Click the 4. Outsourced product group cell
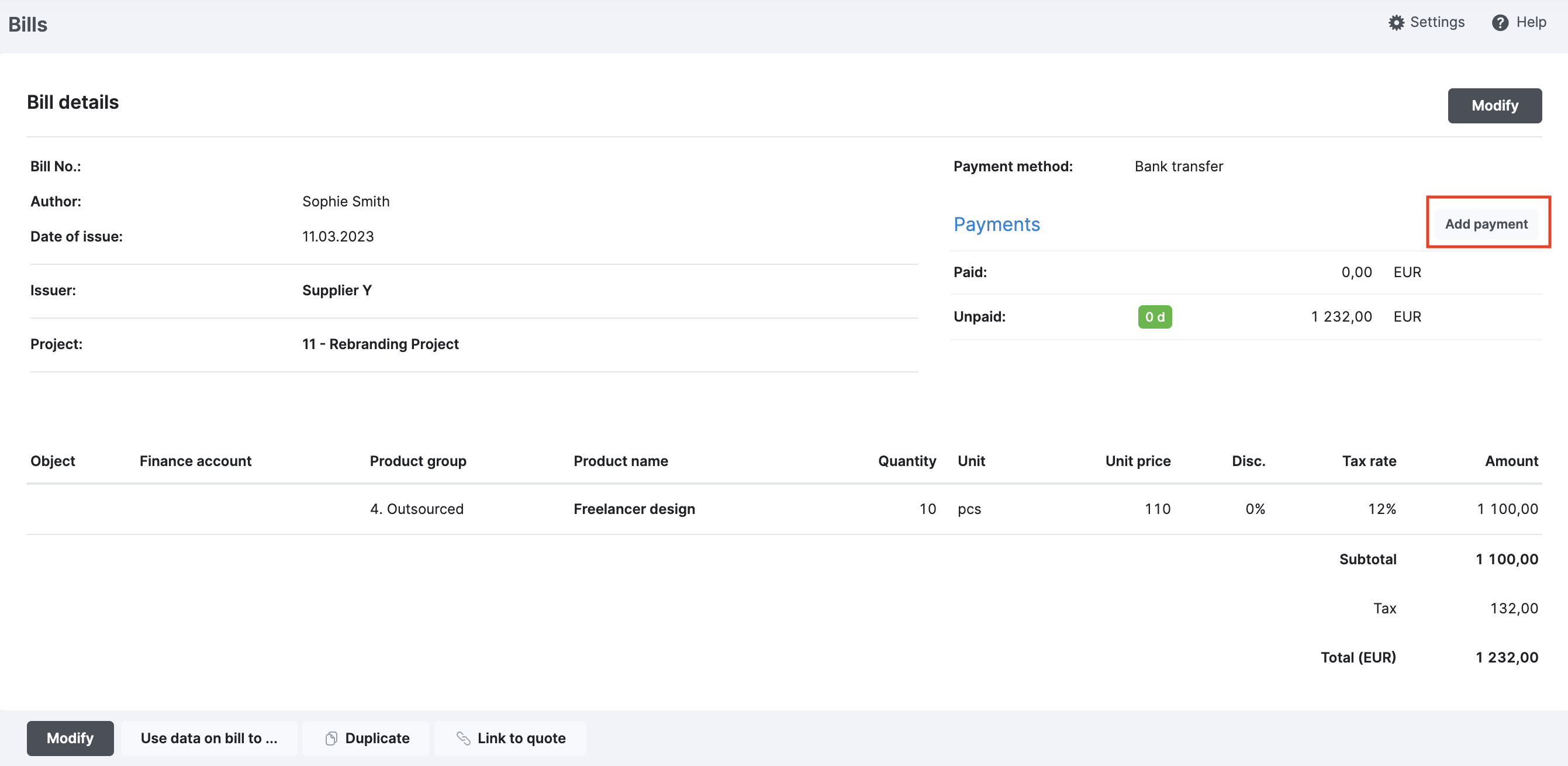The width and height of the screenshot is (1568, 766). (417, 509)
